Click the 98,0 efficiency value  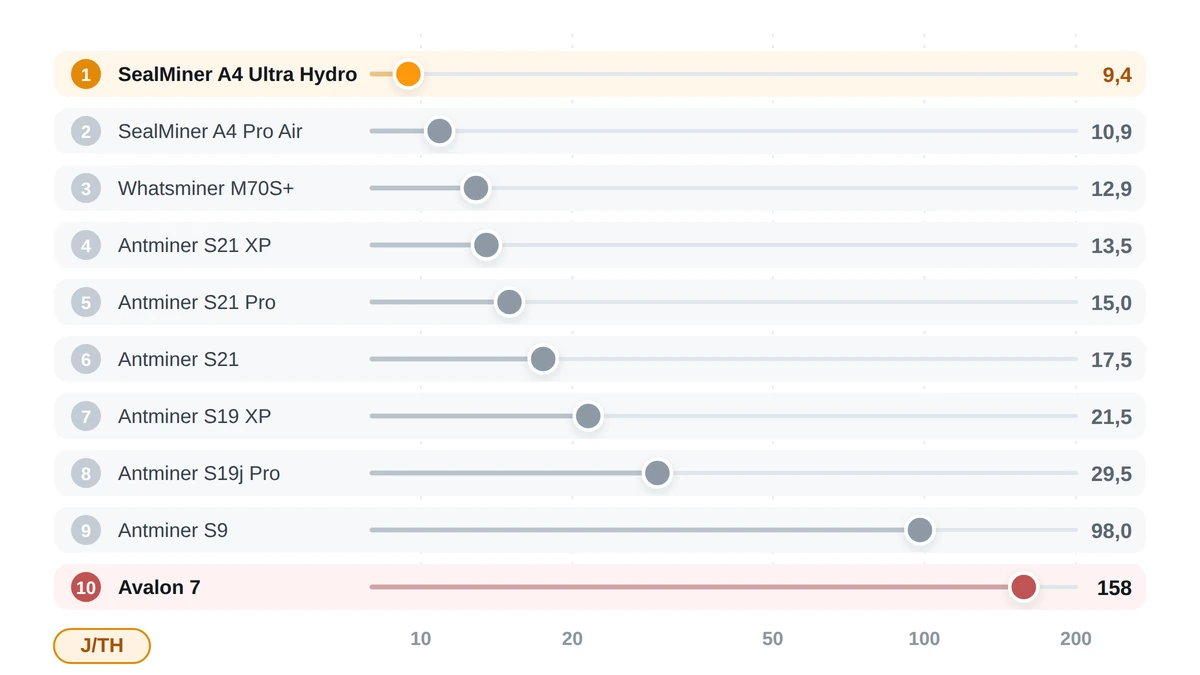point(1111,531)
